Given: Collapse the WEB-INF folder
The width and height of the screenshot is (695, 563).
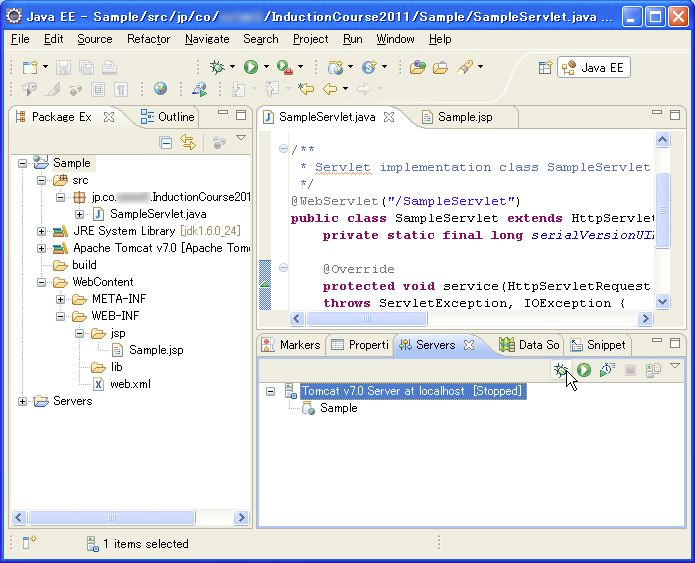Looking at the screenshot, I should pos(60,317).
